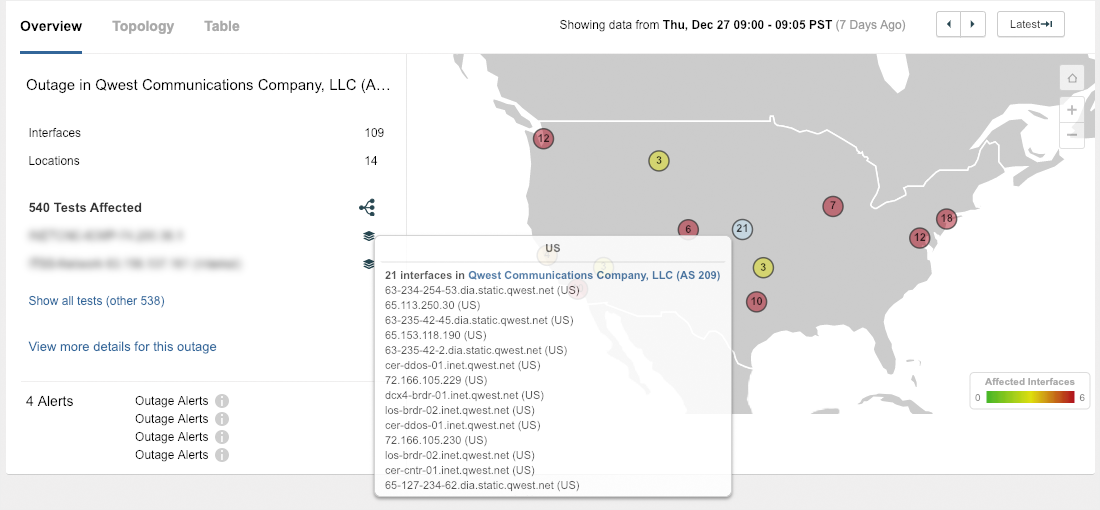
Task: Jump to latest data with Latest button
Action: pyautogui.click(x=1030, y=25)
